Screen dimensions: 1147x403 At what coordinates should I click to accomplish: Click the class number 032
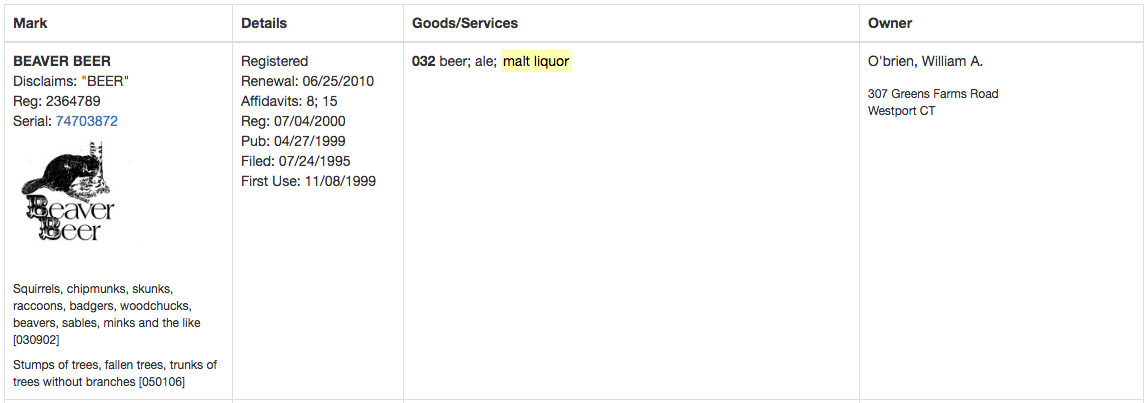(x=423, y=62)
